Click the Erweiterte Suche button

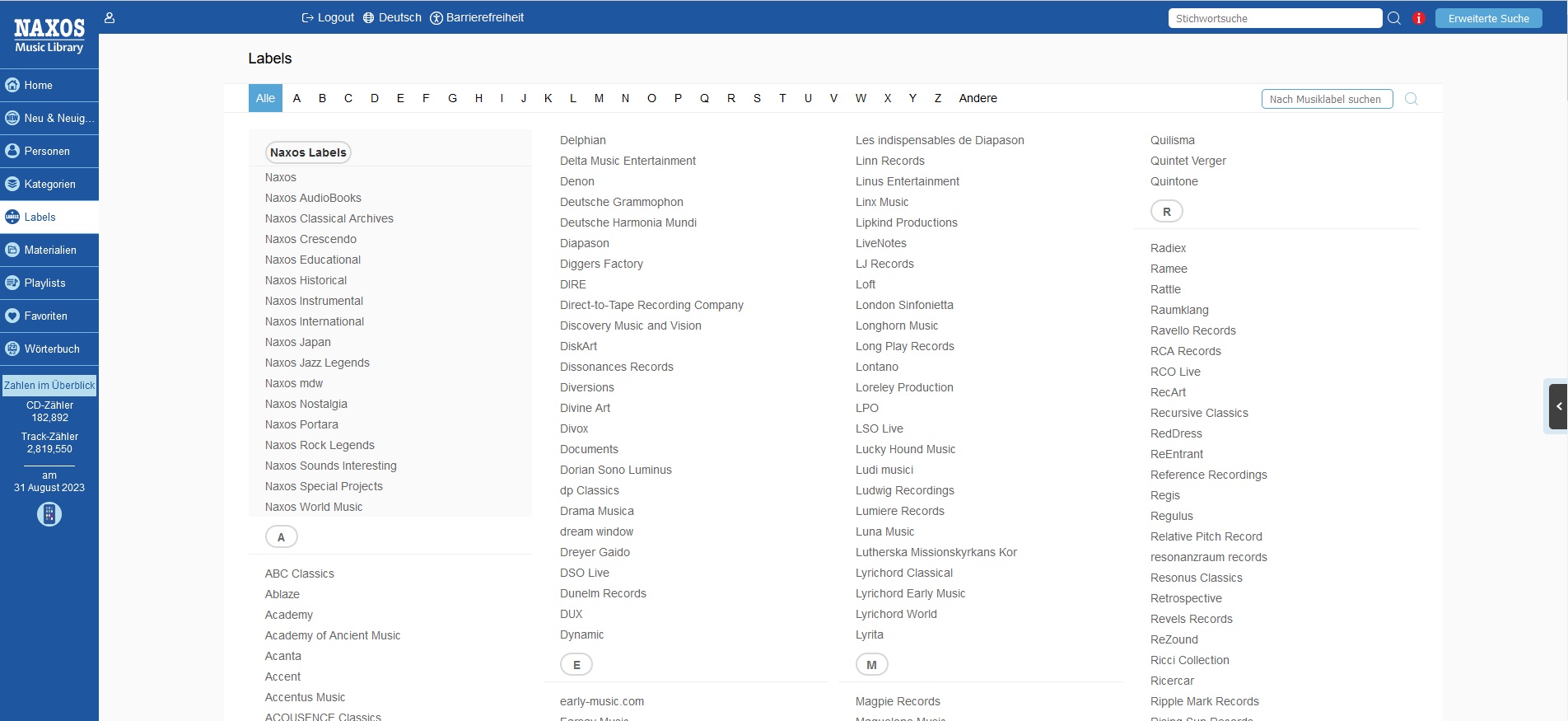click(1488, 18)
